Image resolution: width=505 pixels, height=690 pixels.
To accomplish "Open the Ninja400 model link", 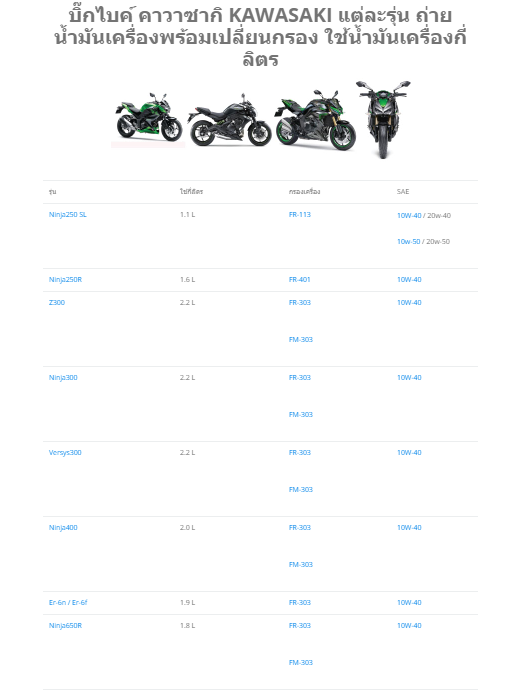I will click(x=63, y=527).
